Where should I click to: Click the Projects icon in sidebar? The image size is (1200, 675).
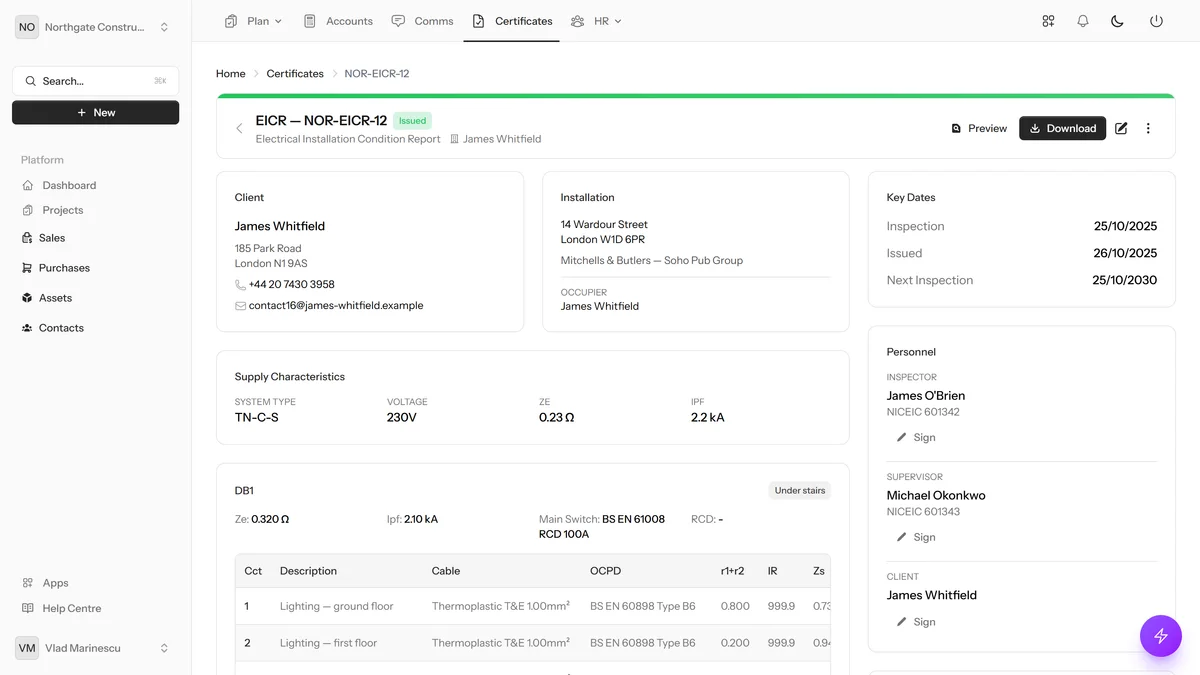point(28,210)
